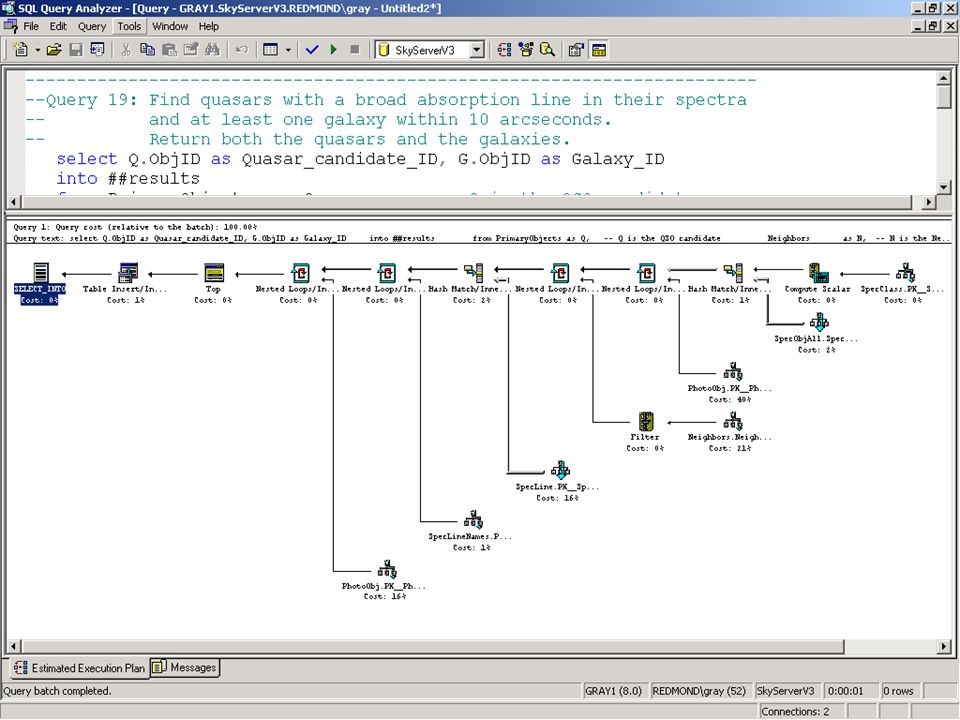Select the Filter plan node
The image size is (960, 720).
pyautogui.click(x=645, y=431)
